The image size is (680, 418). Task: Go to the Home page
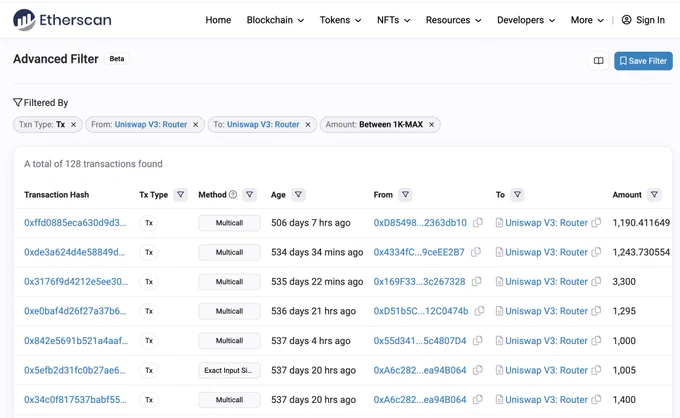218,20
